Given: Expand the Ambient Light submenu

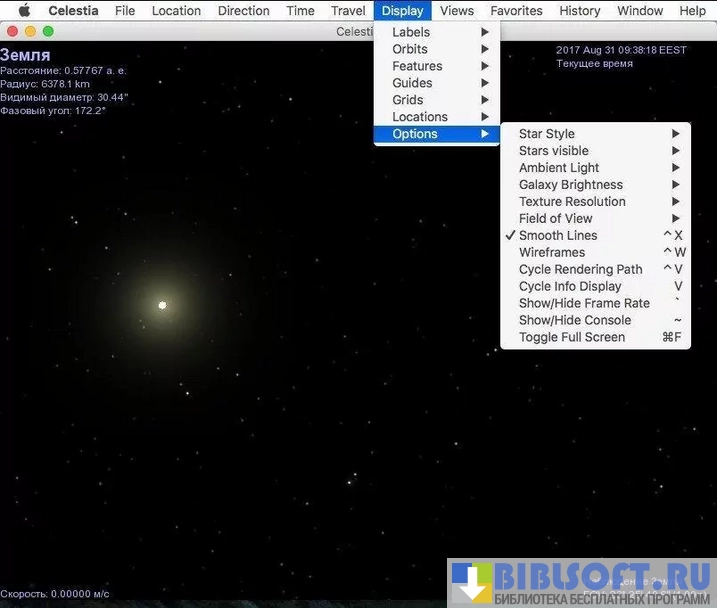Looking at the screenshot, I should tap(559, 167).
